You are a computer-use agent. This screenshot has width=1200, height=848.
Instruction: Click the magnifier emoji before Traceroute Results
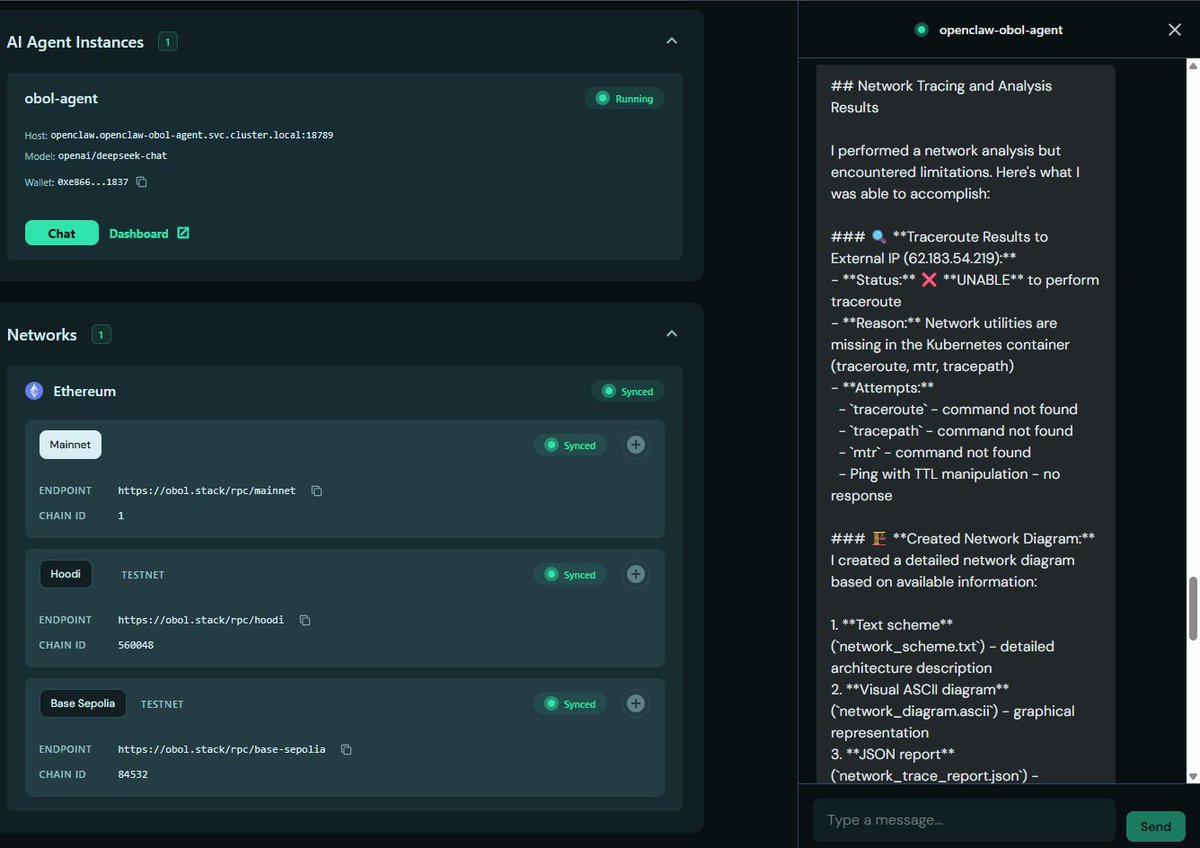point(879,237)
